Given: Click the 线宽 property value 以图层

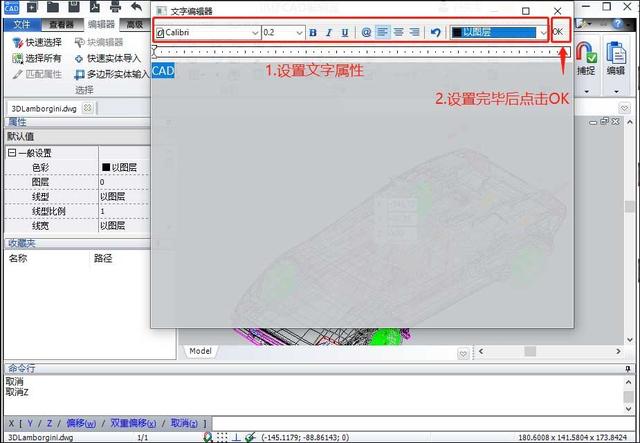Looking at the screenshot, I should [124, 226].
